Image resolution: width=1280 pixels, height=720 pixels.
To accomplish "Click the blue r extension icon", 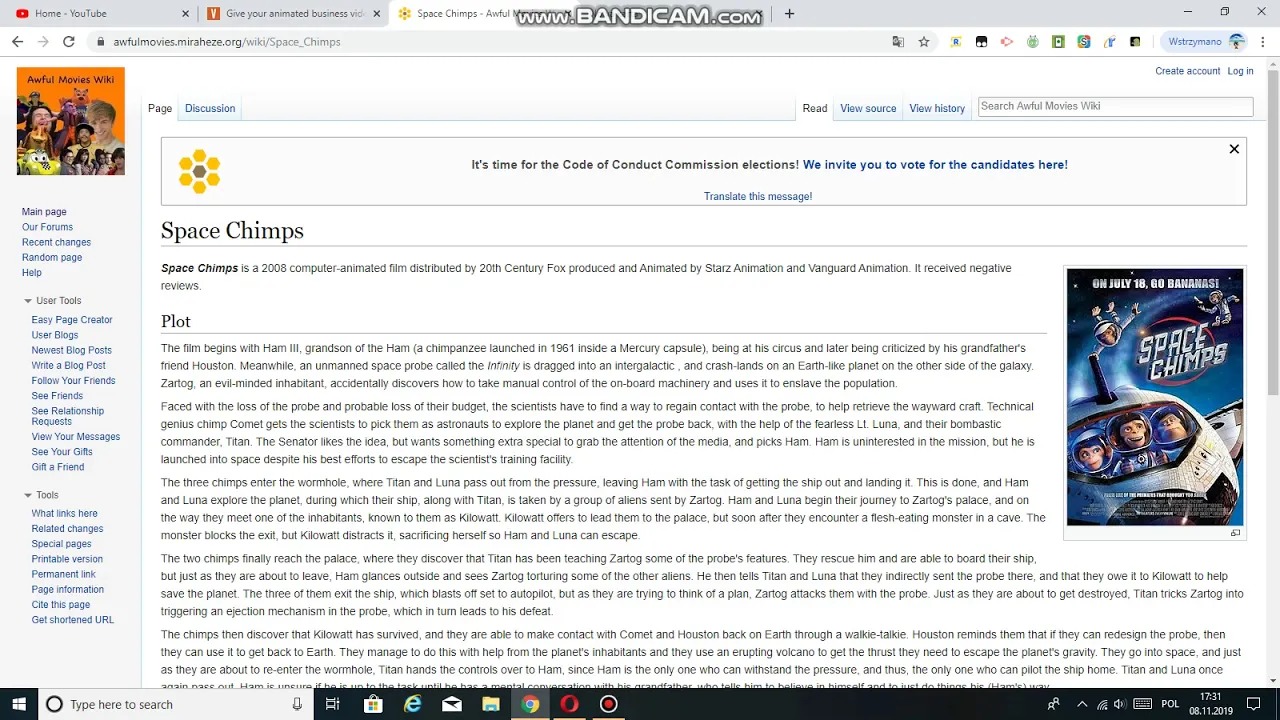I will [x=1110, y=42].
